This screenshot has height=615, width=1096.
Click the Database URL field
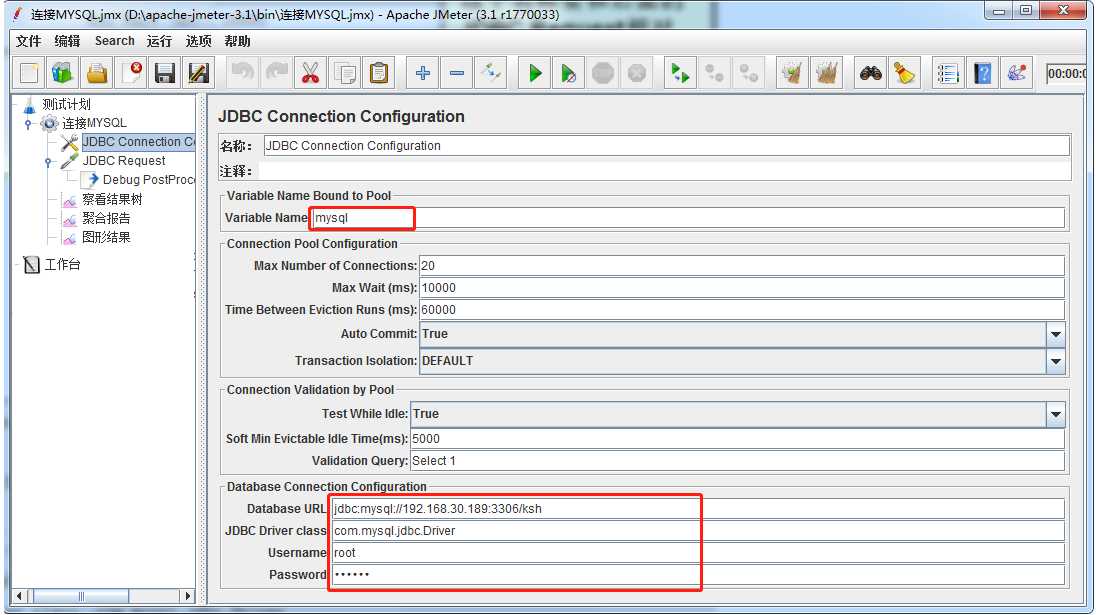(x=698, y=509)
